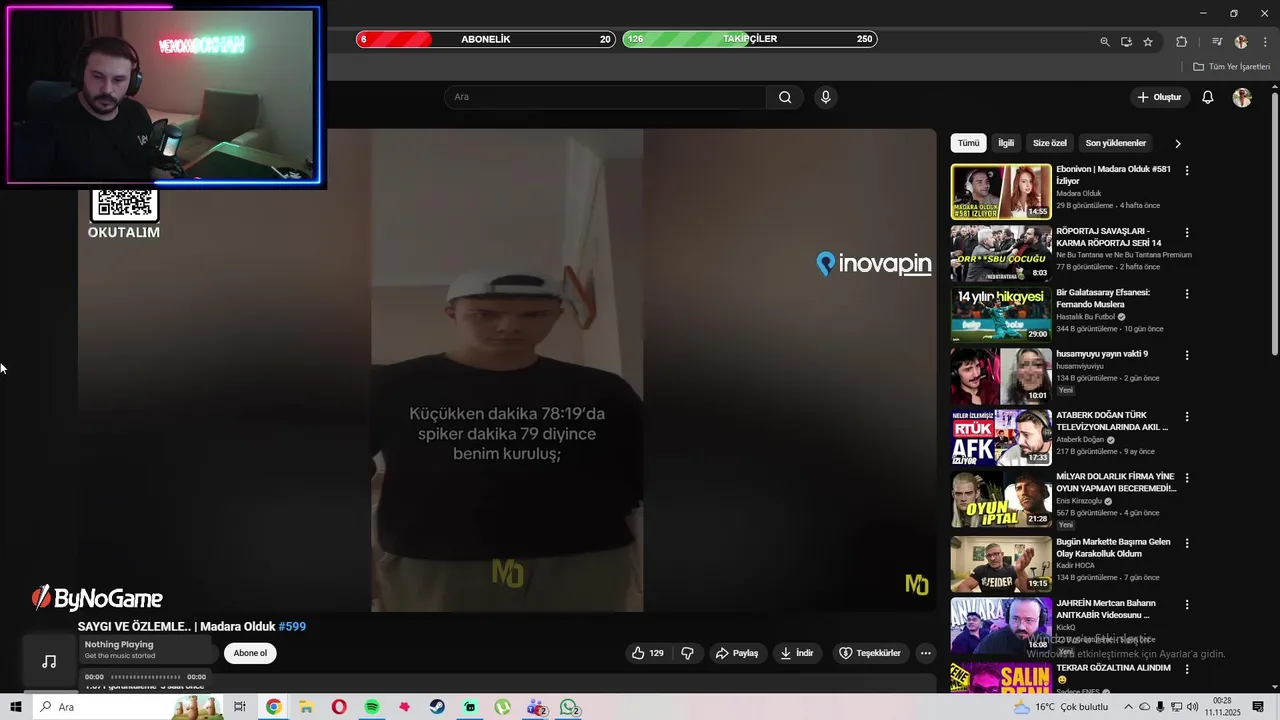Open YouTube notifications bell
Screen dimensions: 1280x720
click(x=1208, y=97)
